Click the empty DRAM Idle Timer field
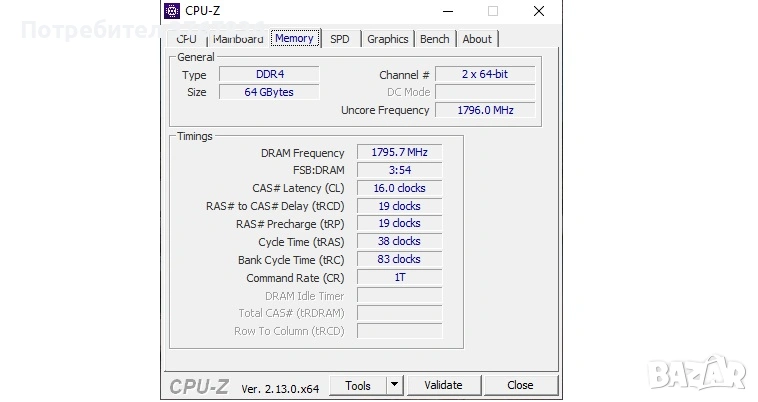The width and height of the screenshot is (758, 402). click(x=399, y=295)
